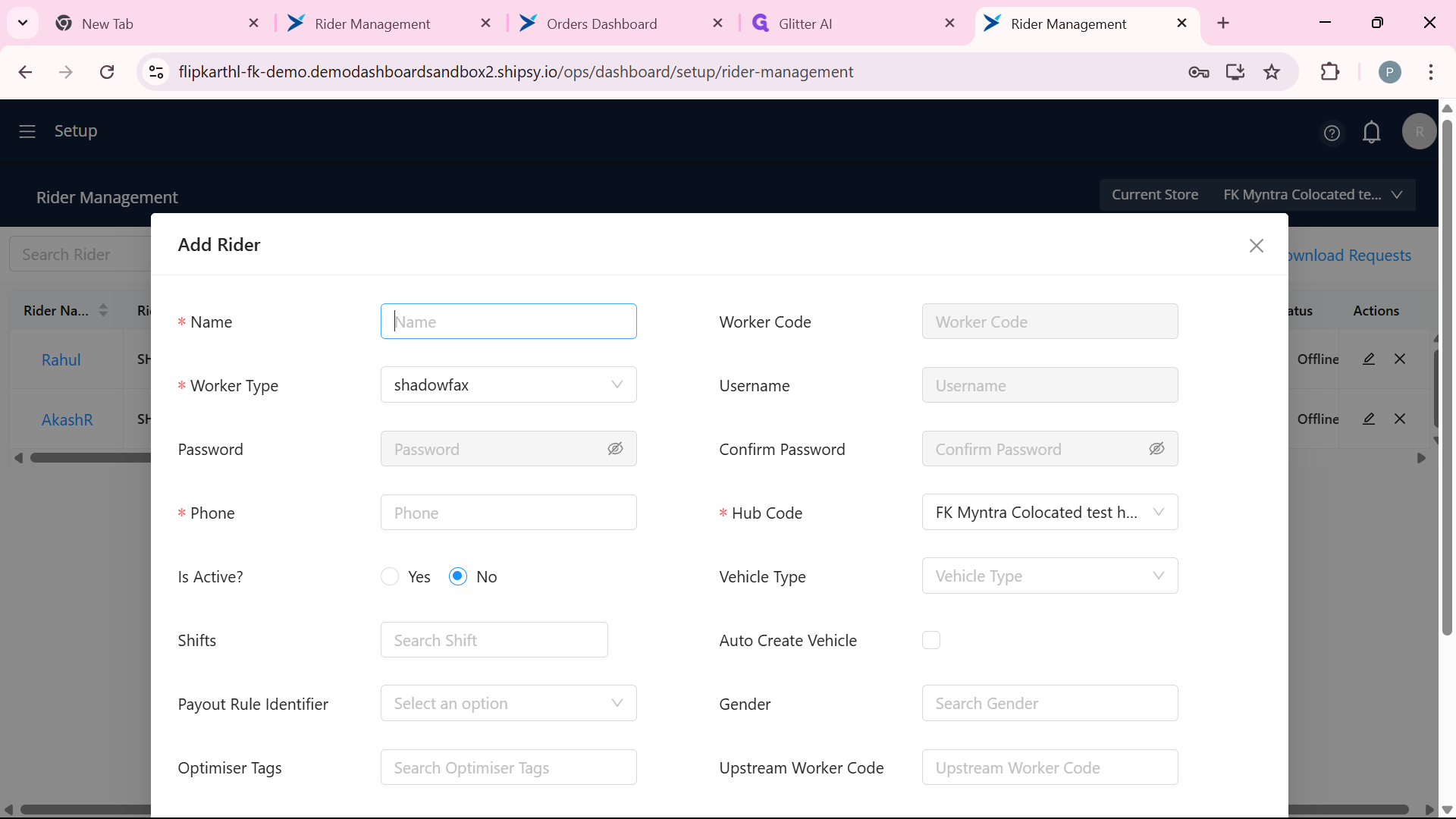Expand the Worker Type shadowfax dropdown
This screenshot has height=819, width=1456.
click(509, 385)
